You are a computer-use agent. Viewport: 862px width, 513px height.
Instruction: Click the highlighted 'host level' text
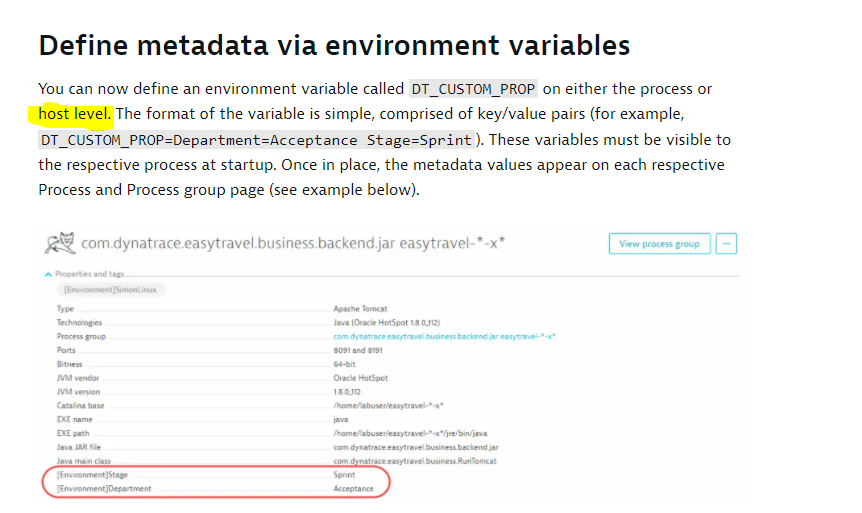[x=75, y=113]
